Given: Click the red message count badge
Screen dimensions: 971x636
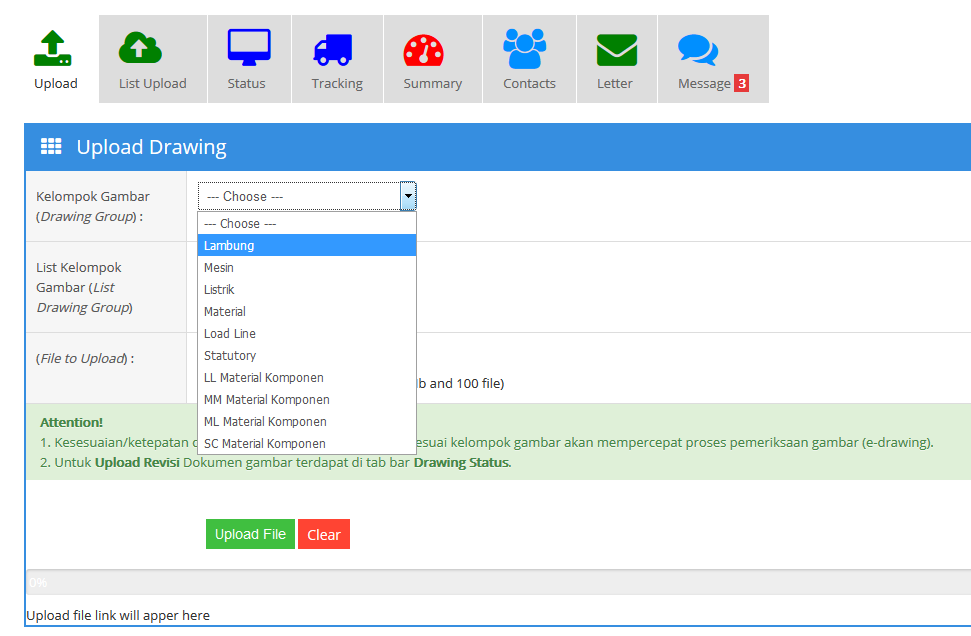Looking at the screenshot, I should 741,84.
